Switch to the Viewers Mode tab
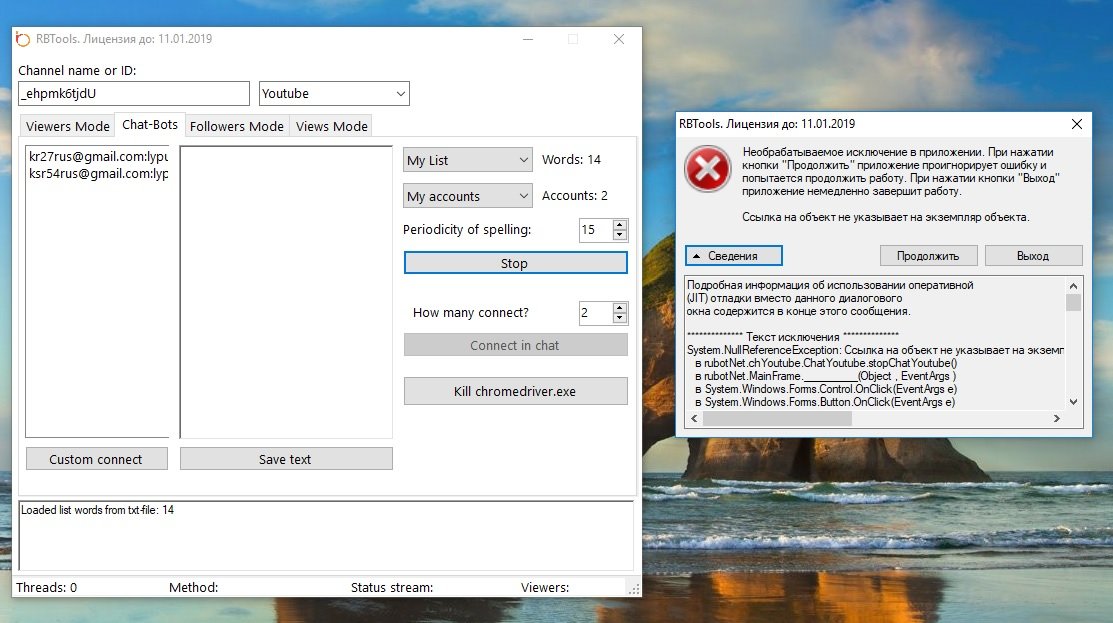1113x623 pixels. [68, 126]
